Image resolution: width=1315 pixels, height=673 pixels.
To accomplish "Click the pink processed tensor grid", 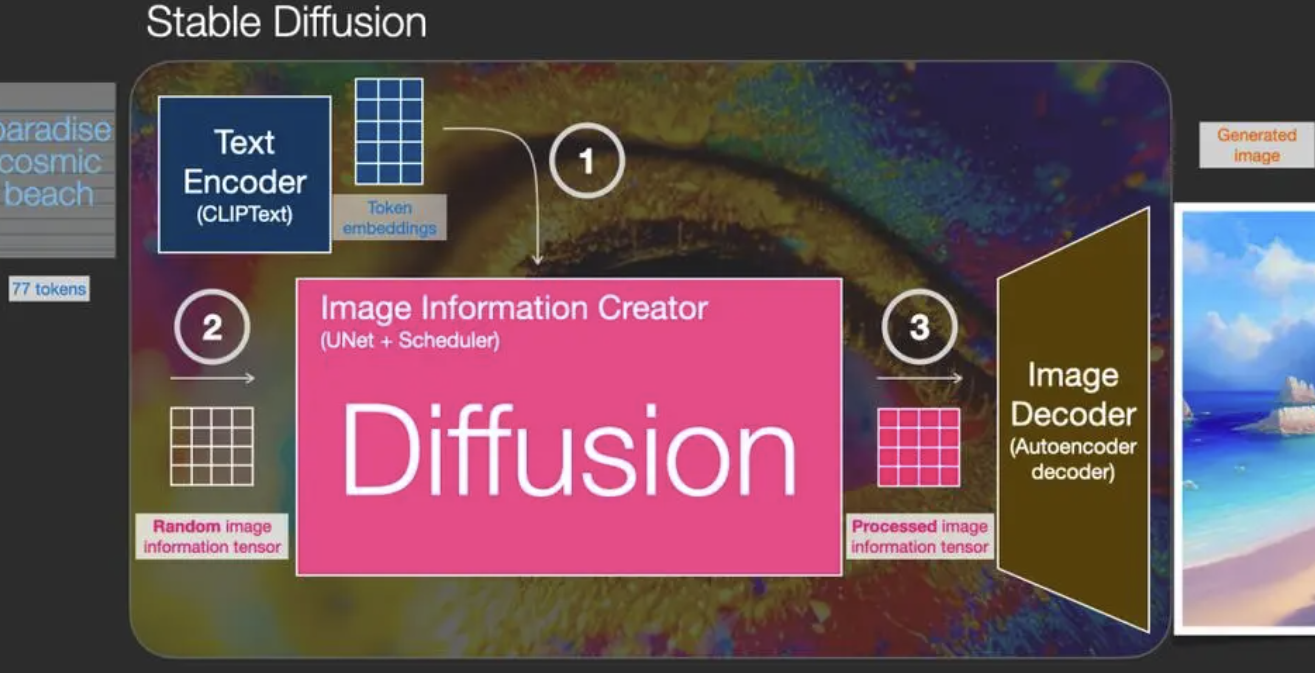I will (919, 446).
